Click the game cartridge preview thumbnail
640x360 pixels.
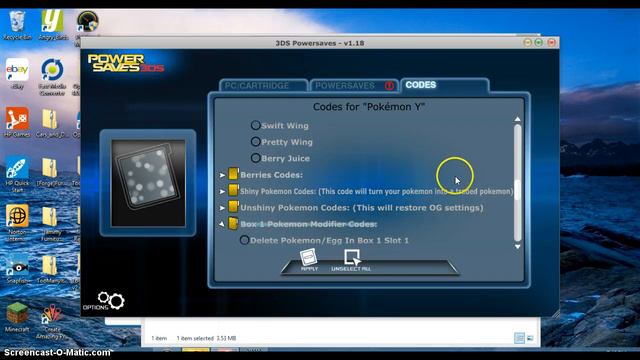coord(148,183)
